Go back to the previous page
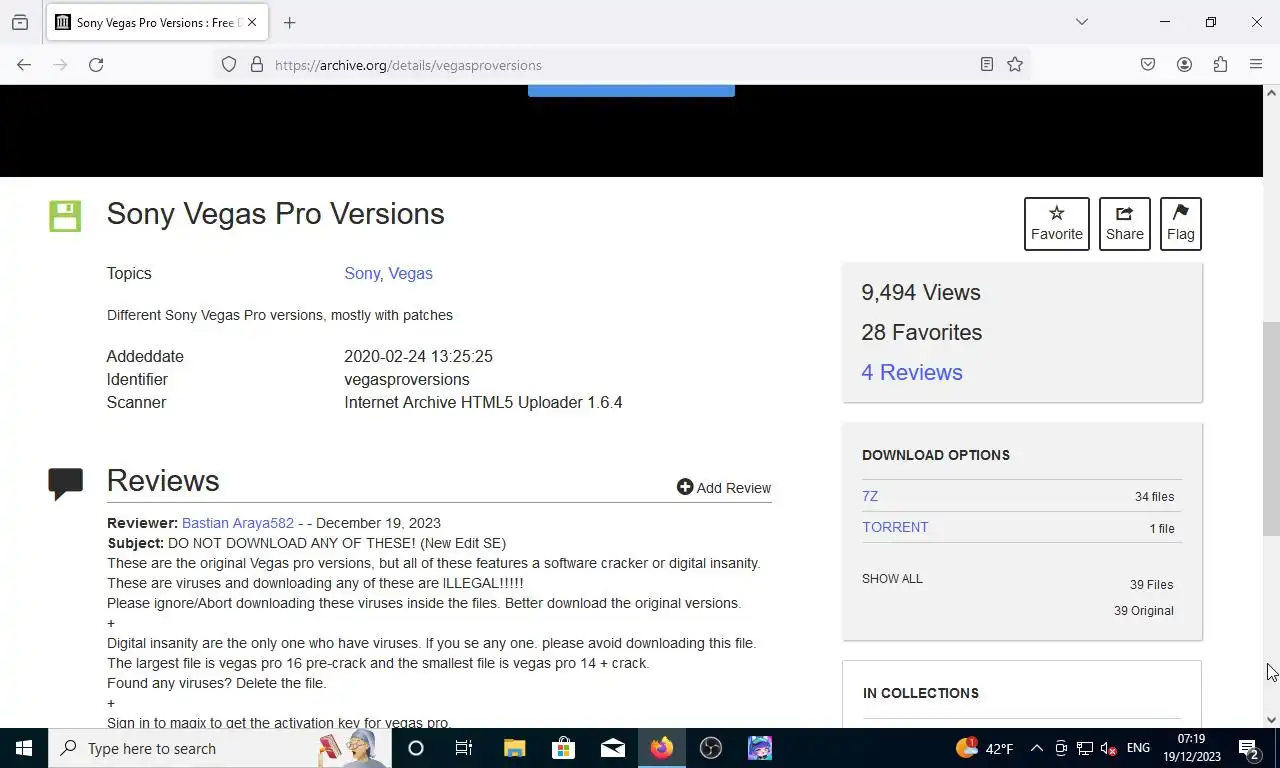Viewport: 1280px width, 768px height. [x=24, y=65]
